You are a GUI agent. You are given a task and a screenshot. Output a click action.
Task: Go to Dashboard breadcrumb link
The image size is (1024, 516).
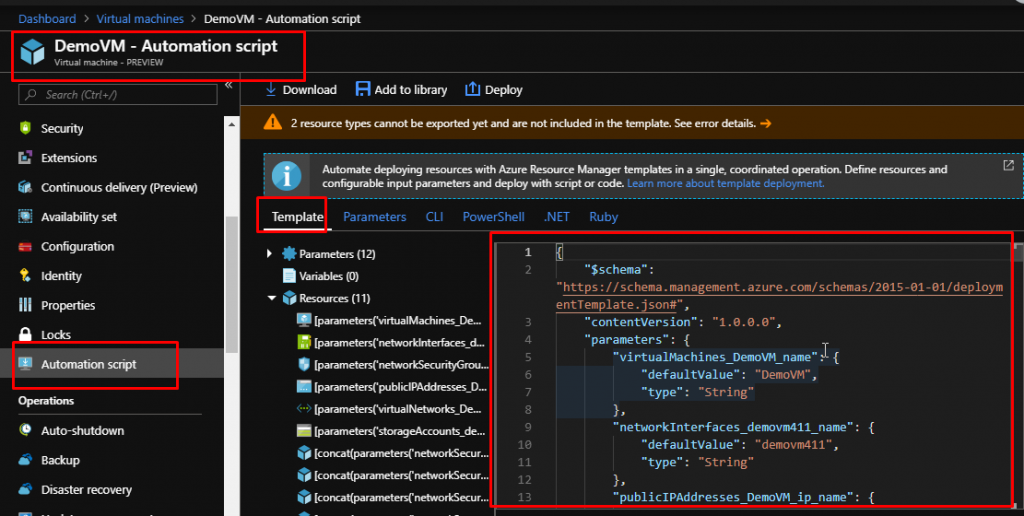pos(47,19)
